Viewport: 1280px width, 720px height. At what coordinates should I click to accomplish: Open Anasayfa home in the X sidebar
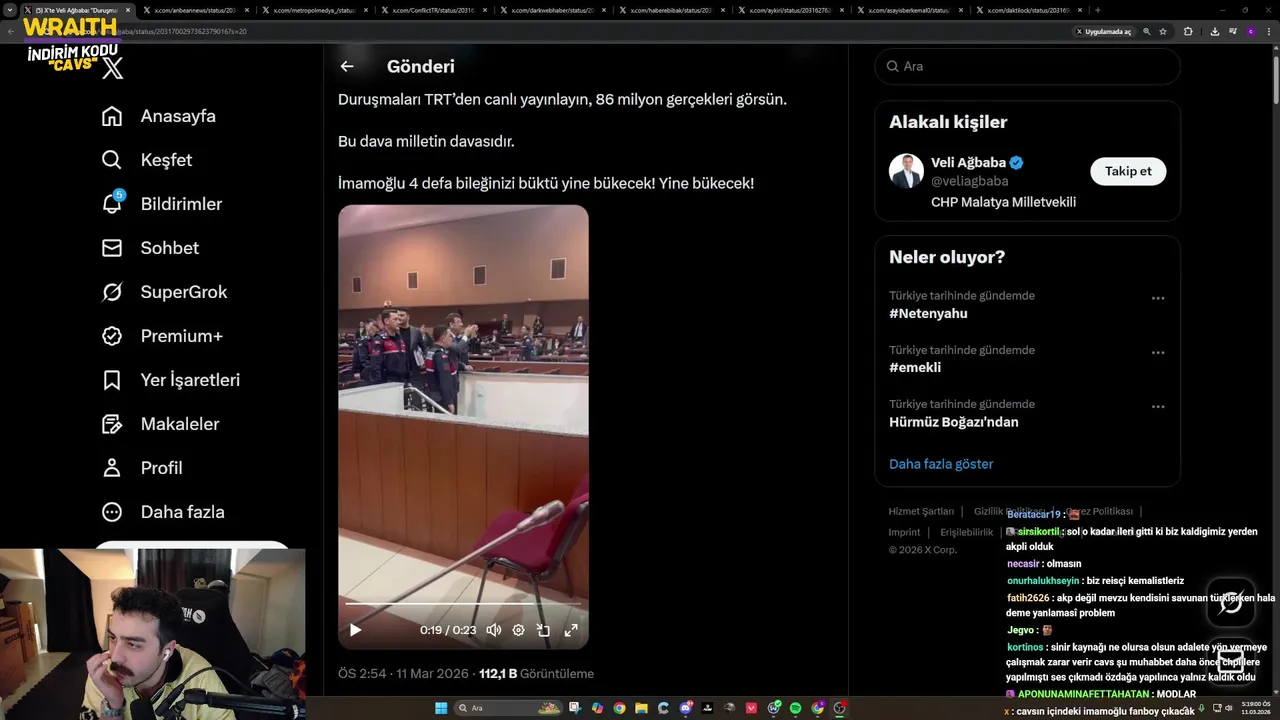point(159,116)
